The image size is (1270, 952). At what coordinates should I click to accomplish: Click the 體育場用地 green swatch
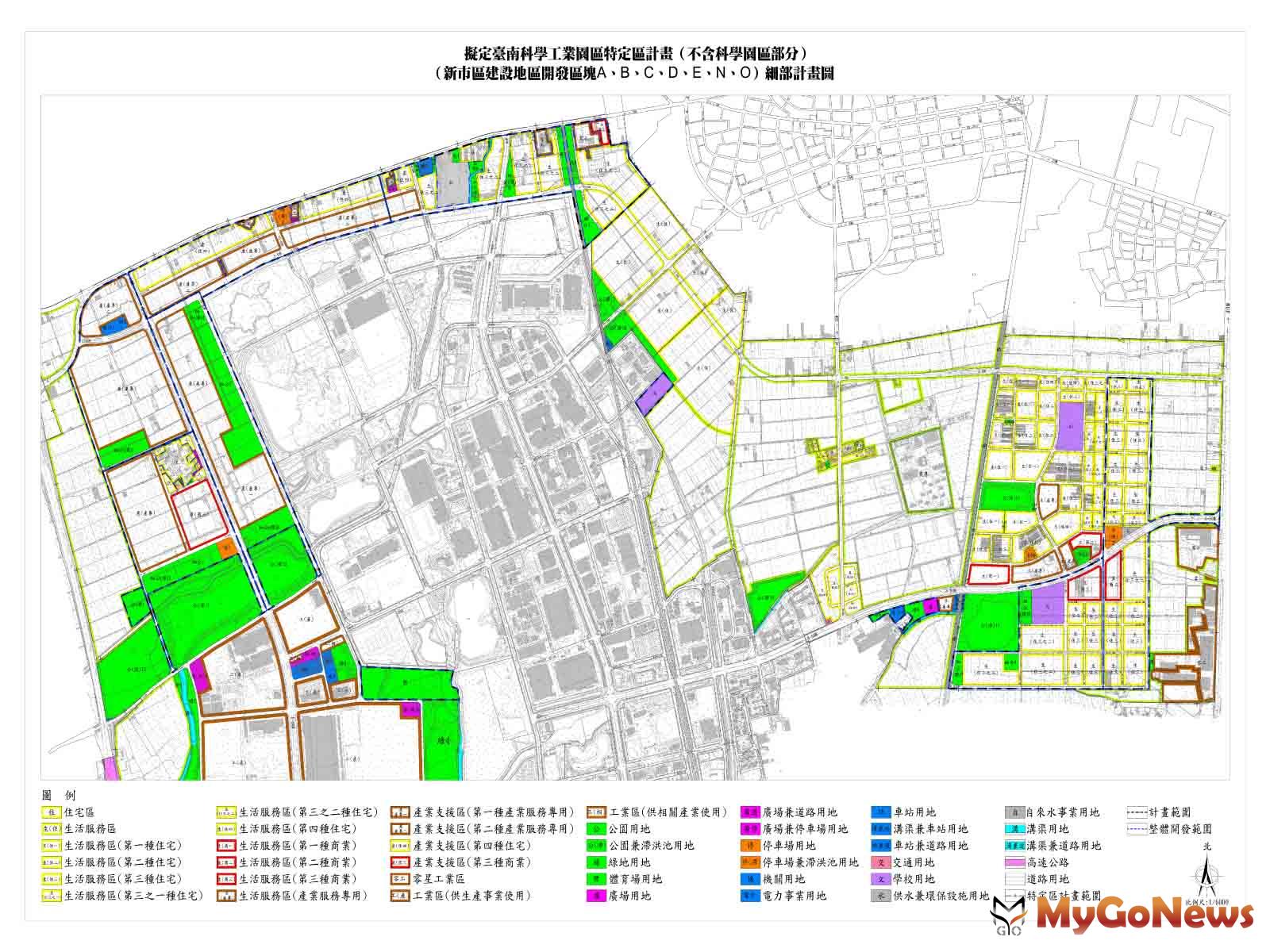[x=596, y=879]
